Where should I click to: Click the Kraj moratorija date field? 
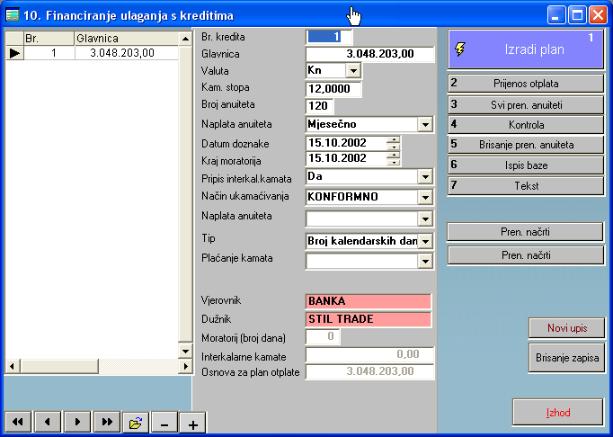coord(346,158)
